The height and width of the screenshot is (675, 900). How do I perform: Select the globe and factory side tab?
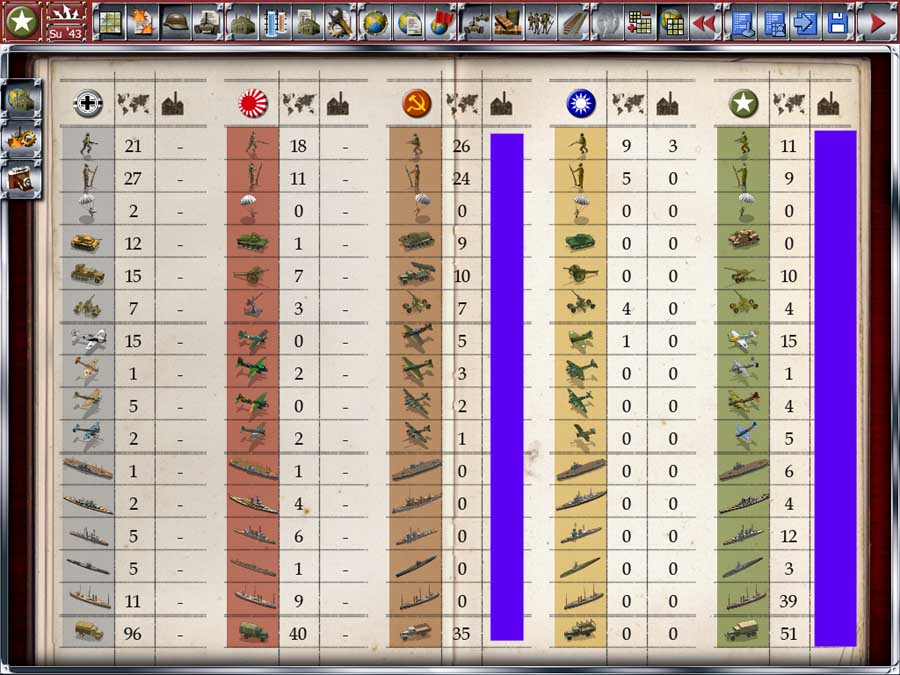pos(22,99)
